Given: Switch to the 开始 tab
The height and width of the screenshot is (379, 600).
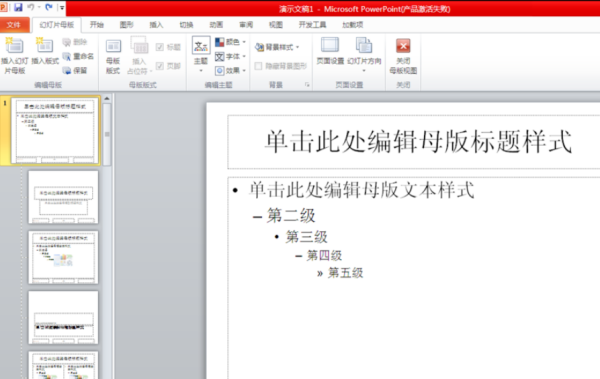Looking at the screenshot, I should [x=96, y=25].
